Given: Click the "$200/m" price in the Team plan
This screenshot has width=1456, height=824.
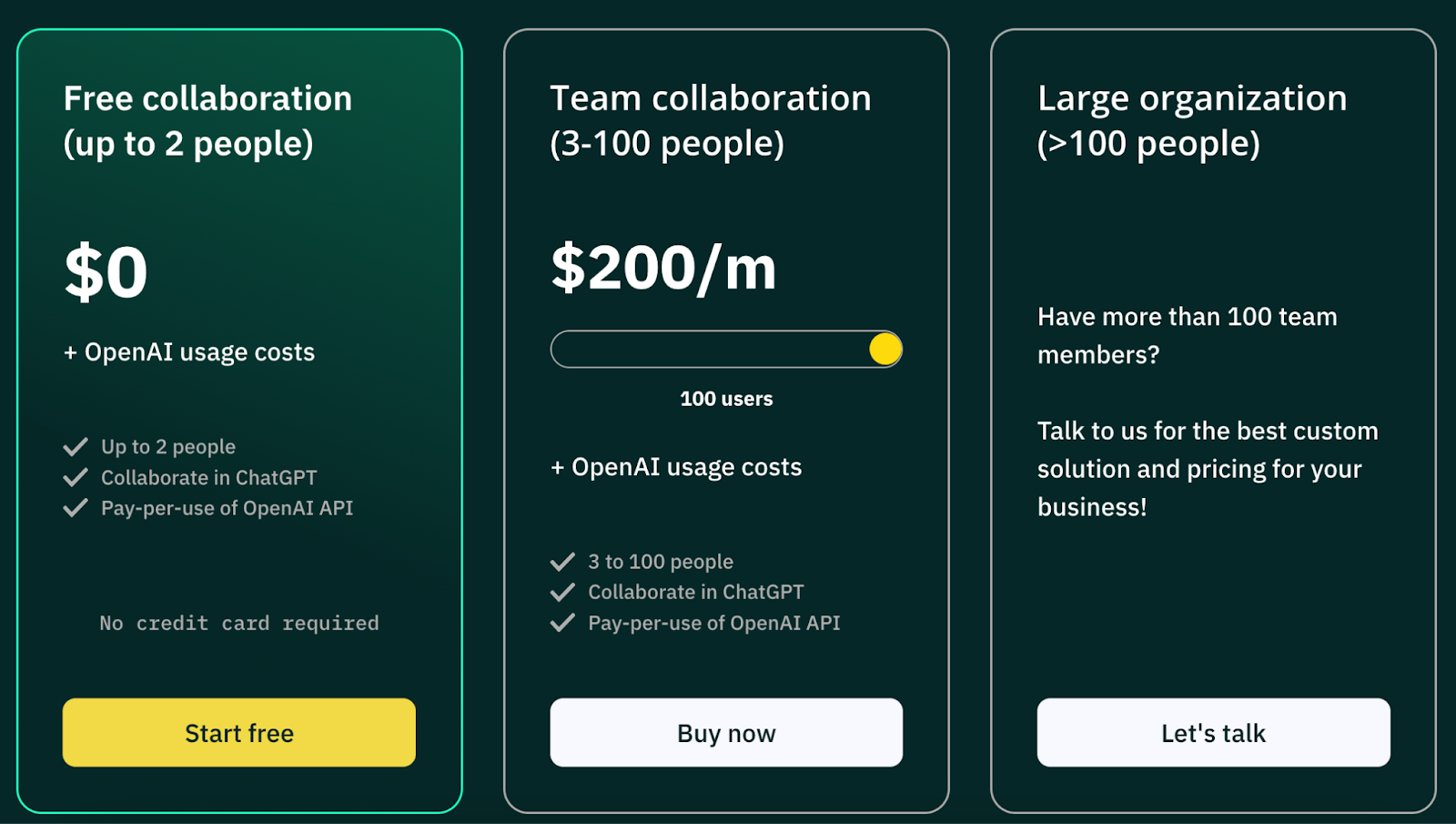Looking at the screenshot, I should [x=663, y=269].
